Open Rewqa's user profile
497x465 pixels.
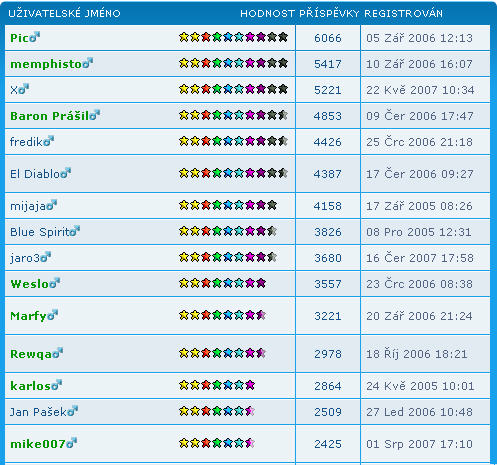[x=31, y=354]
